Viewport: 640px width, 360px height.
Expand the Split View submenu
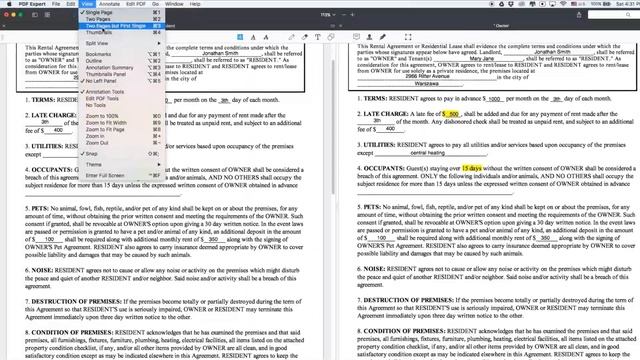point(122,43)
